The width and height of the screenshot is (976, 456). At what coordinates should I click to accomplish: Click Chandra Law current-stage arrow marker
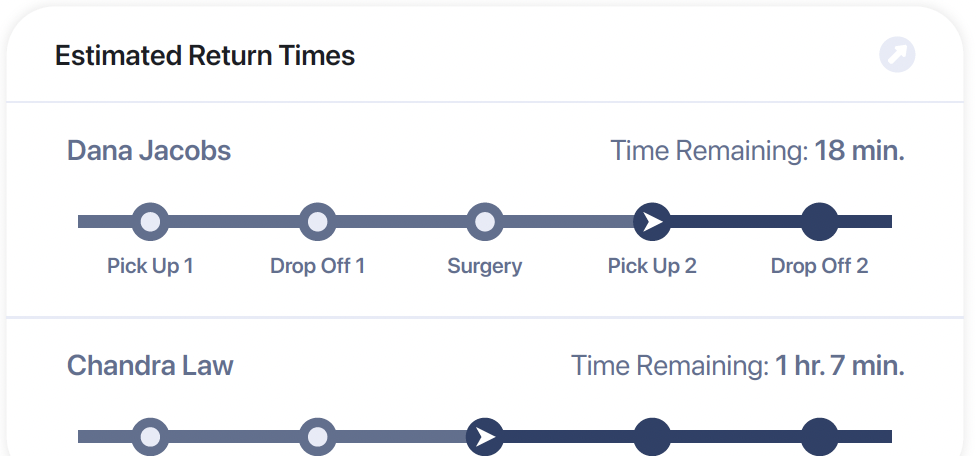coord(485,437)
